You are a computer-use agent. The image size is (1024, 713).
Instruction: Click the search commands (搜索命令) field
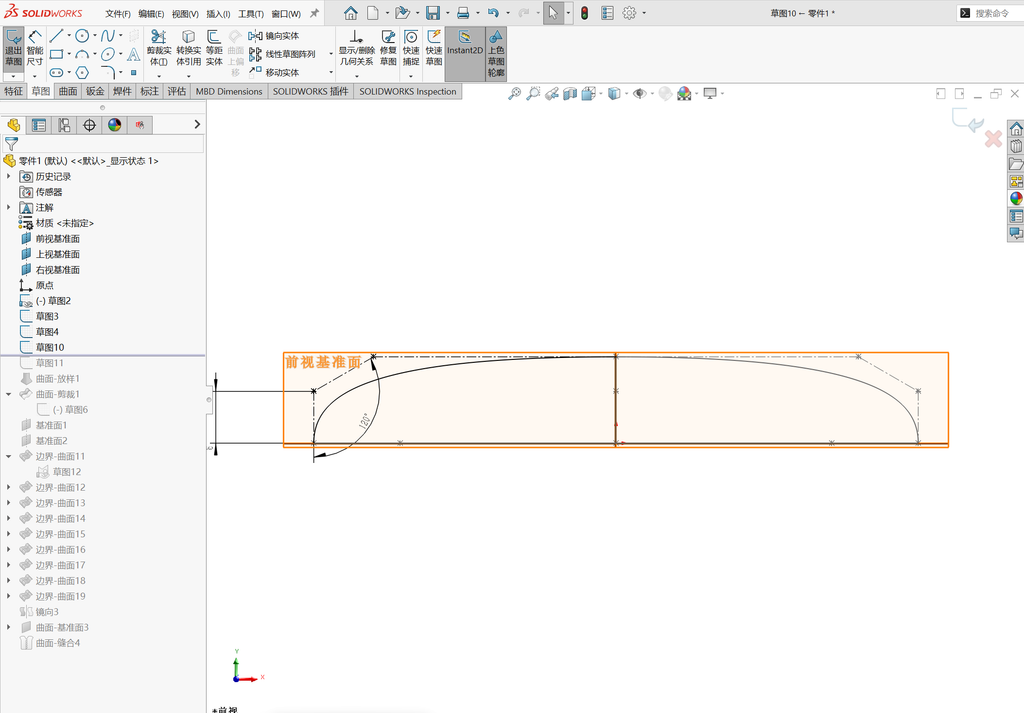(991, 13)
